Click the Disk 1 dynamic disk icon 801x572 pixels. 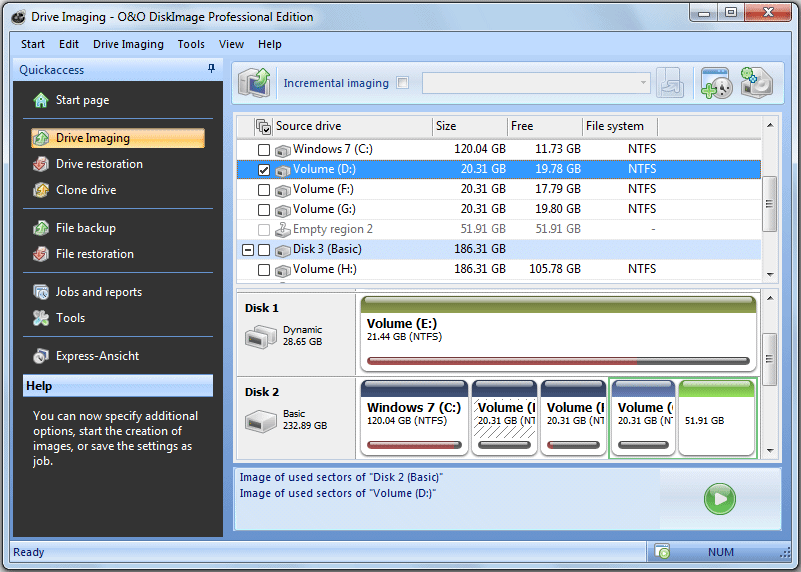coord(261,337)
